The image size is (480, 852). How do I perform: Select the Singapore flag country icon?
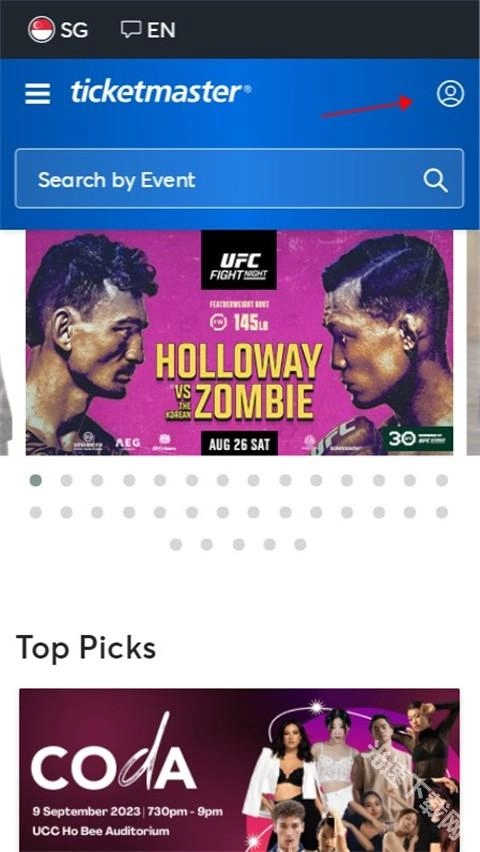point(41,29)
